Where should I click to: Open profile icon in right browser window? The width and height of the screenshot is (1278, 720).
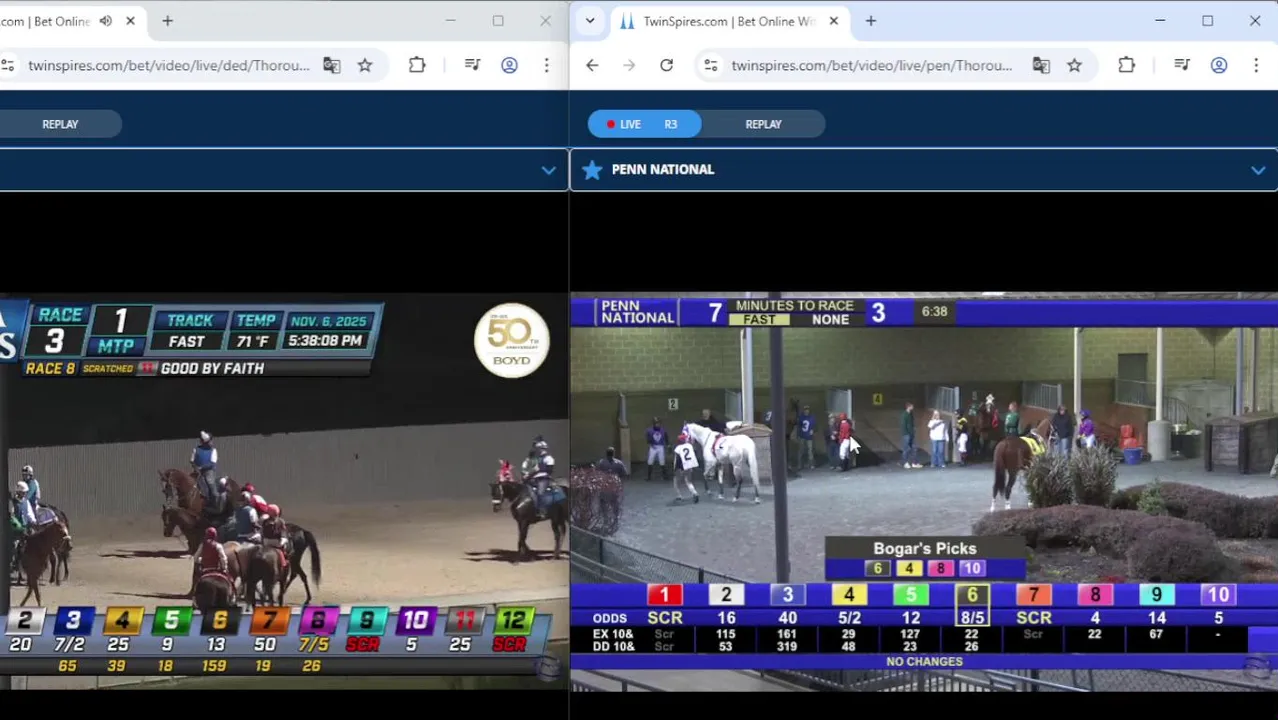[1219, 65]
